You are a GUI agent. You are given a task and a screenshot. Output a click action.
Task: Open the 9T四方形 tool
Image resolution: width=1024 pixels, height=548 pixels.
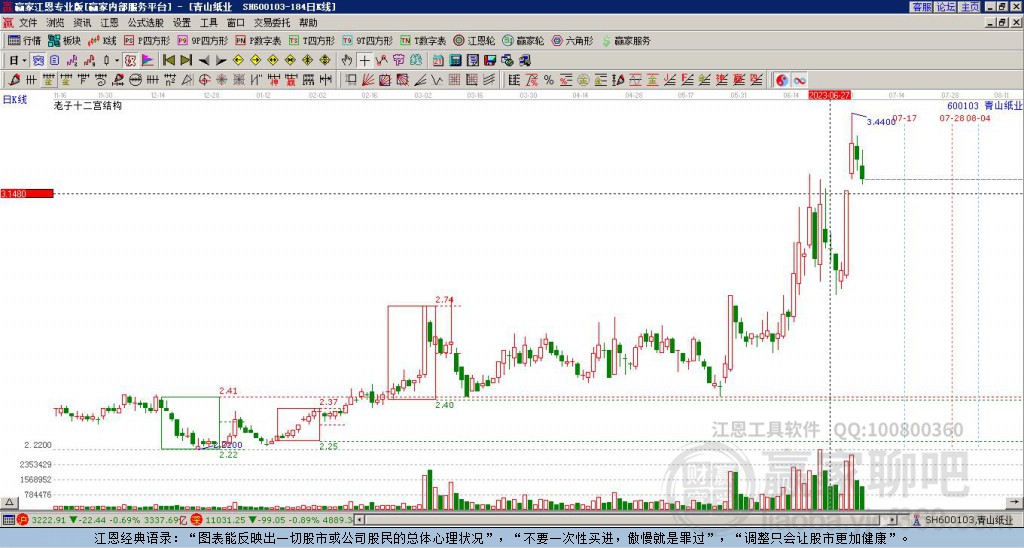click(368, 40)
